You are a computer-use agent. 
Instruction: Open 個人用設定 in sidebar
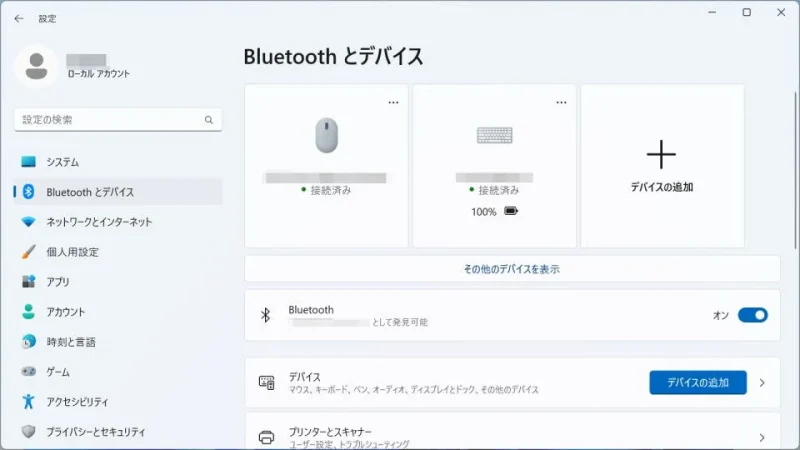point(118,252)
